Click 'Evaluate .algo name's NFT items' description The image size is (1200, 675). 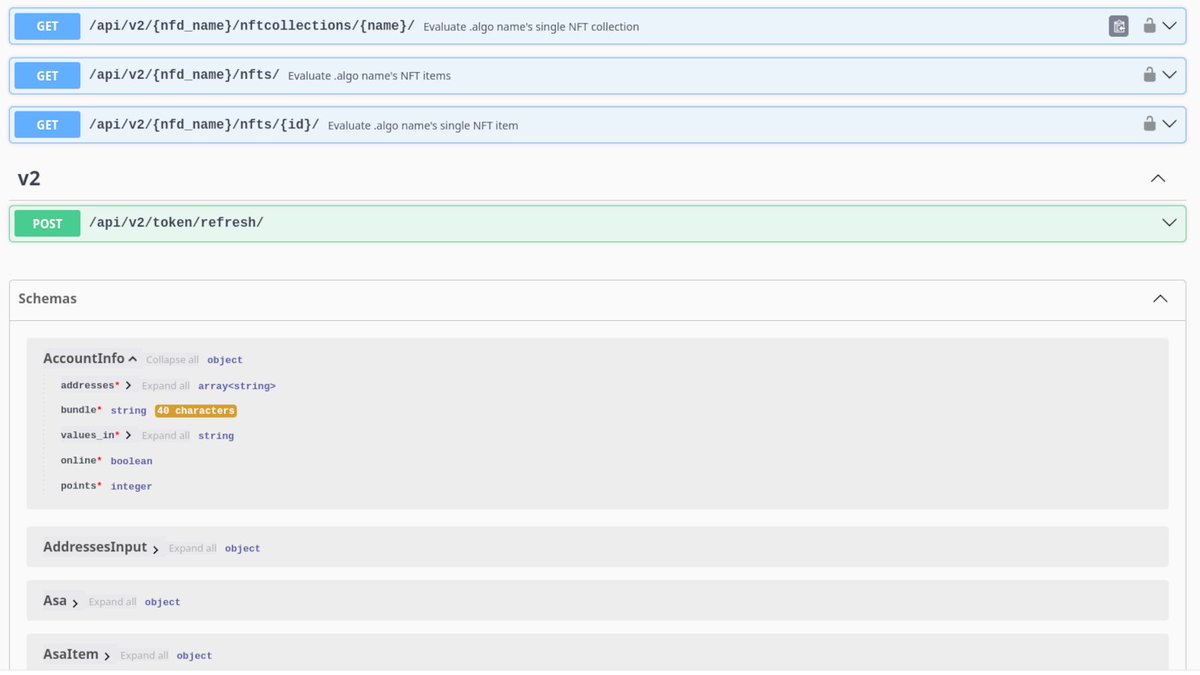pos(369,76)
